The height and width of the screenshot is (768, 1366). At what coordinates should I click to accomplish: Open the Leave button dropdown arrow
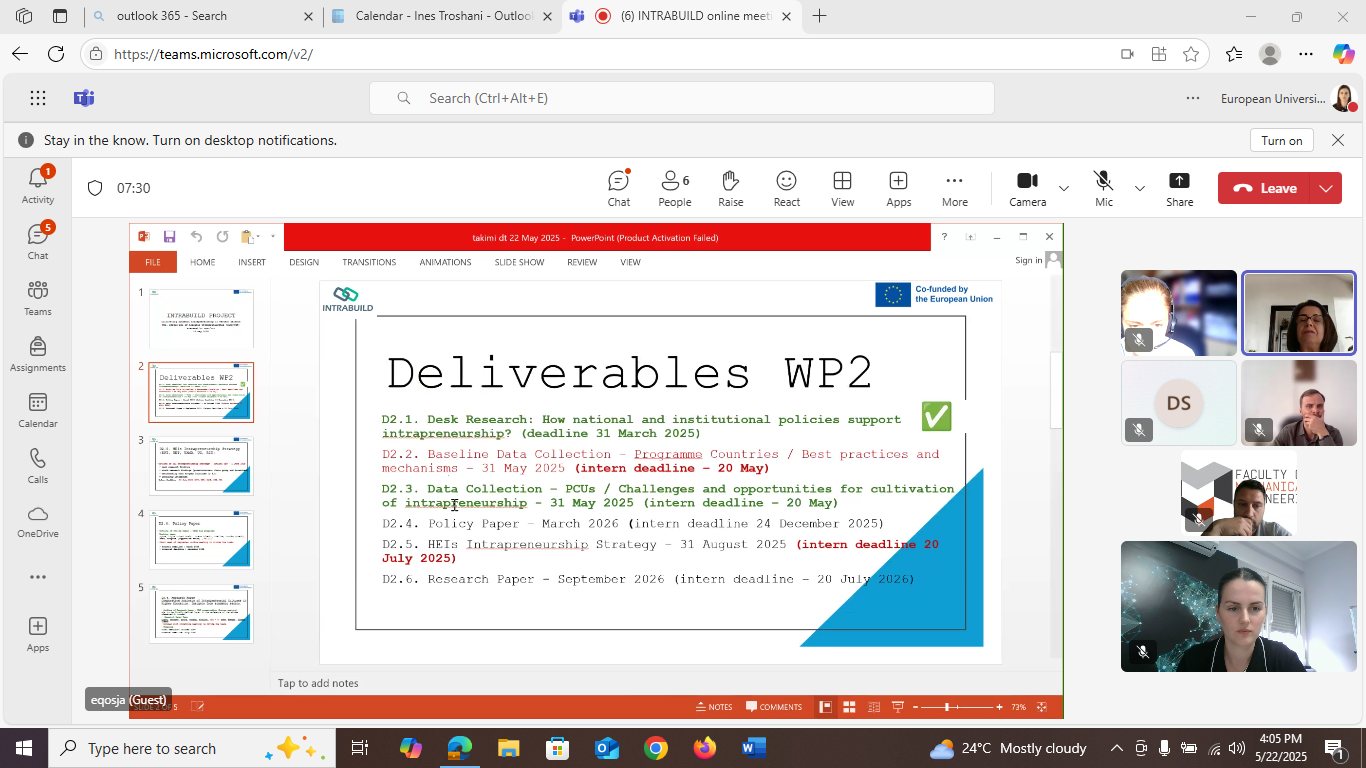[1326, 188]
